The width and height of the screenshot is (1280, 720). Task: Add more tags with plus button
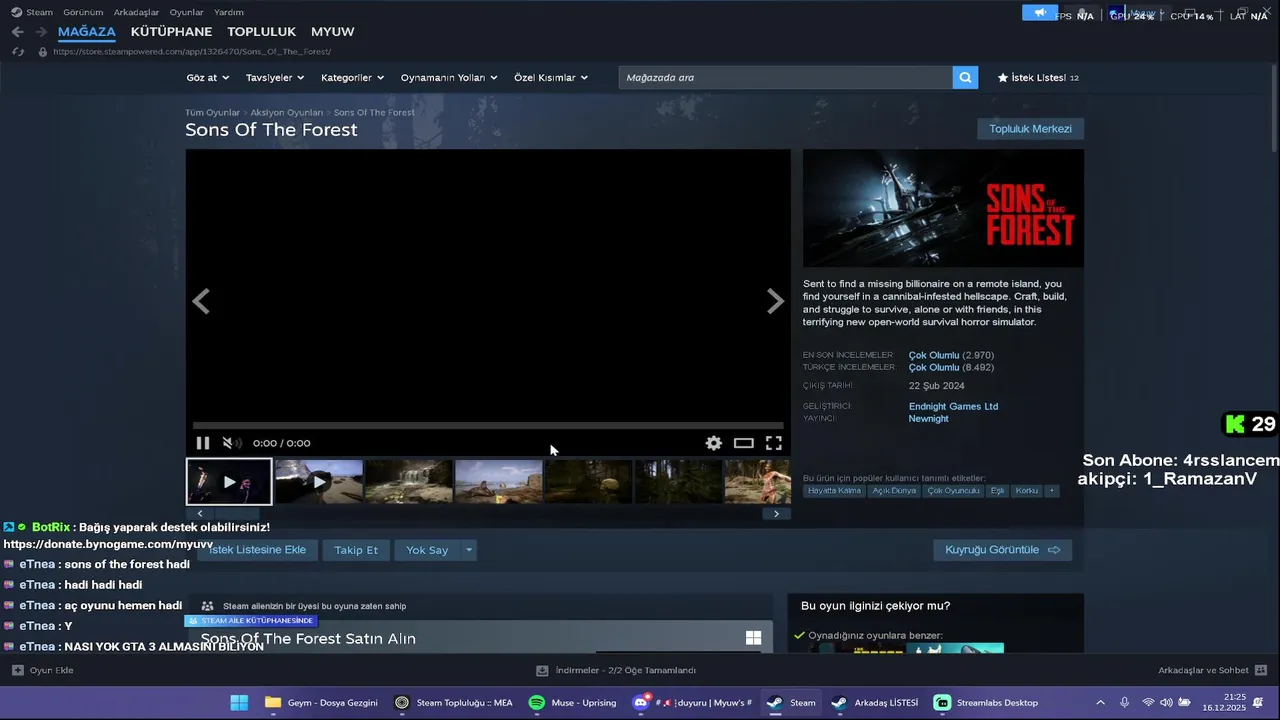tap(1051, 491)
